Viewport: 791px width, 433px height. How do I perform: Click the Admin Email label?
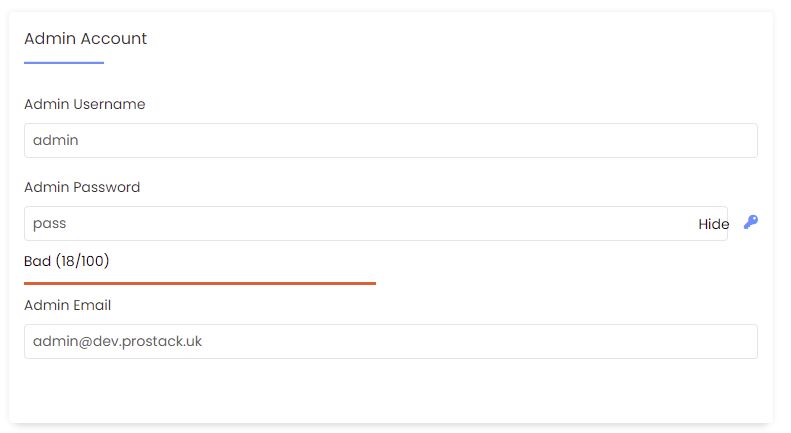[68, 305]
